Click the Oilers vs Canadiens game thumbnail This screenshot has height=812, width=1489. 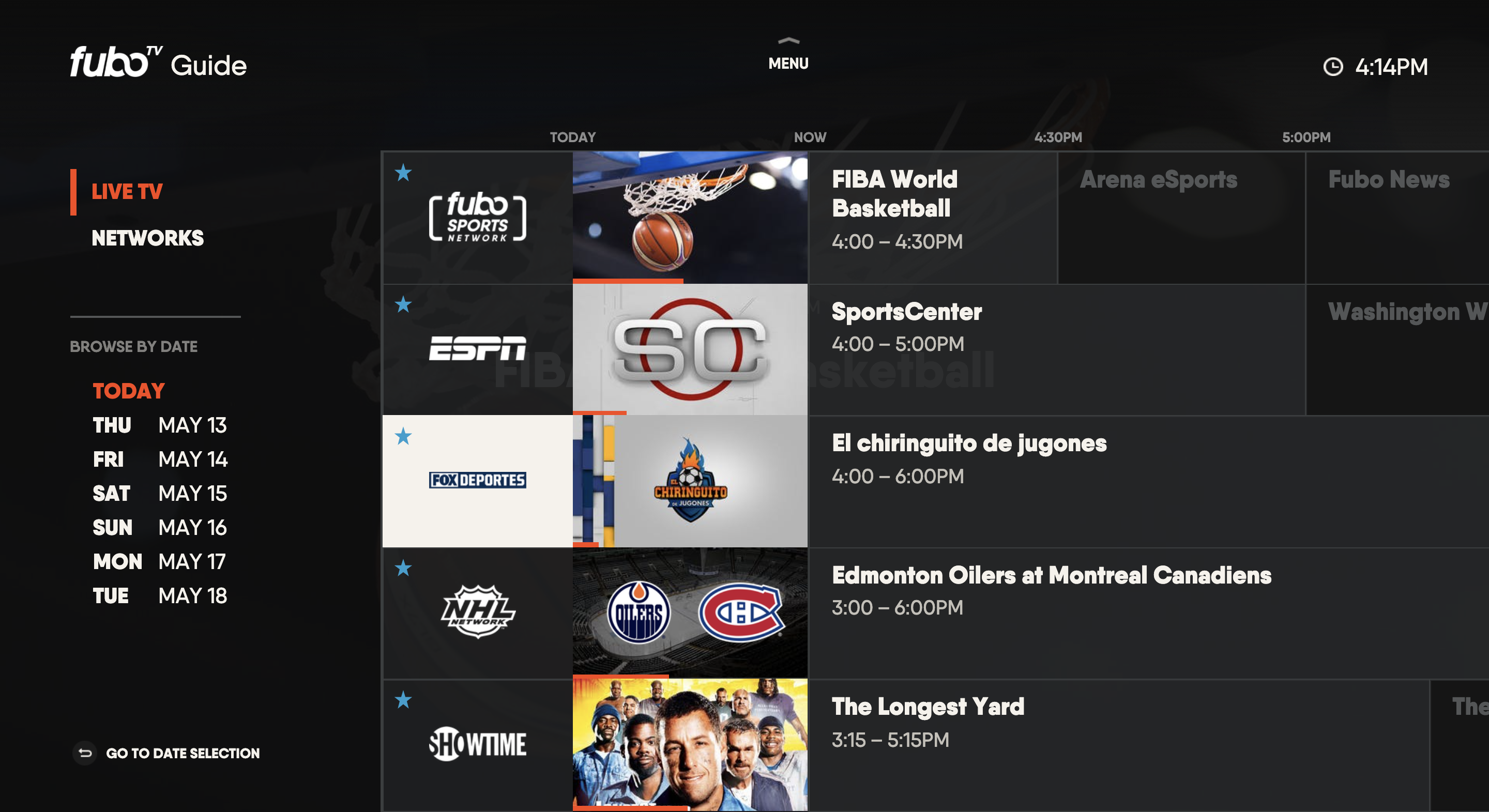tap(690, 612)
